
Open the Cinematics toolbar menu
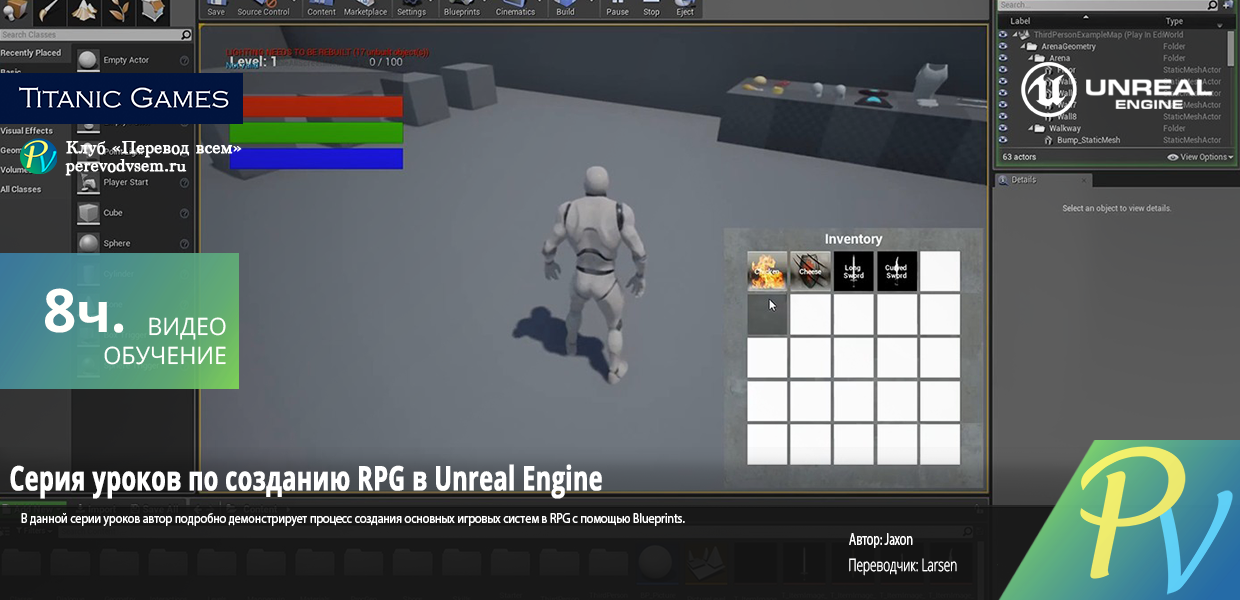[516, 8]
